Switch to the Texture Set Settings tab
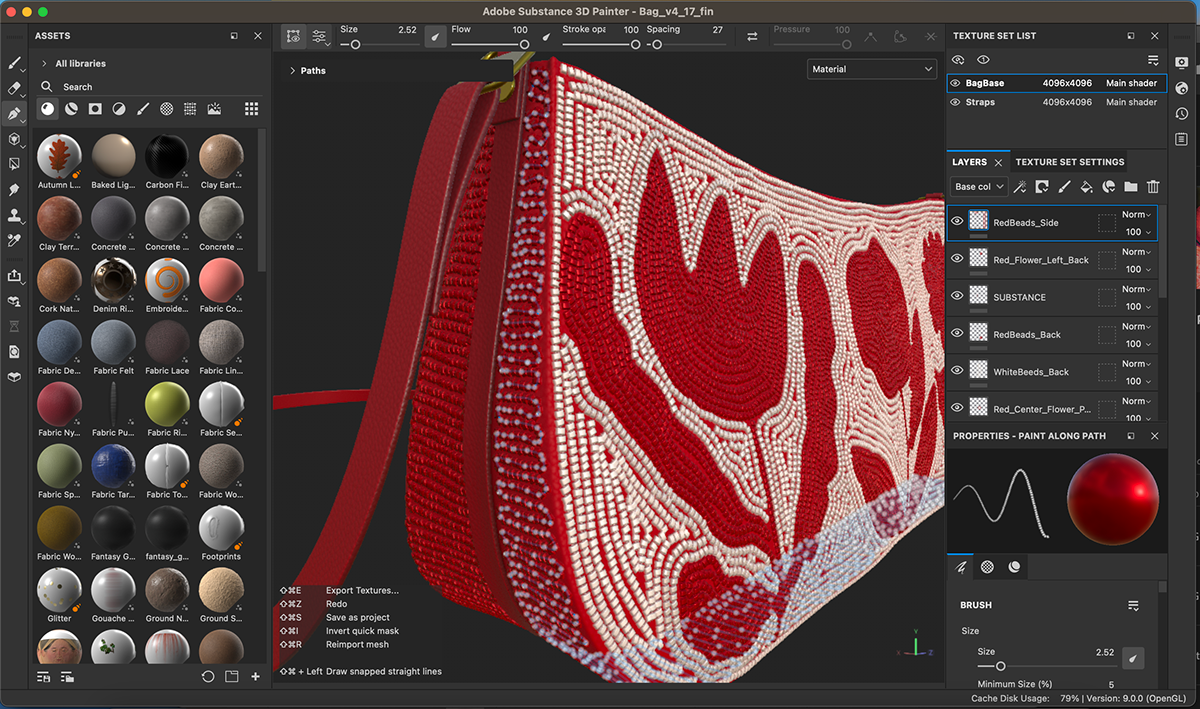The width and height of the screenshot is (1200, 709). 1069,162
